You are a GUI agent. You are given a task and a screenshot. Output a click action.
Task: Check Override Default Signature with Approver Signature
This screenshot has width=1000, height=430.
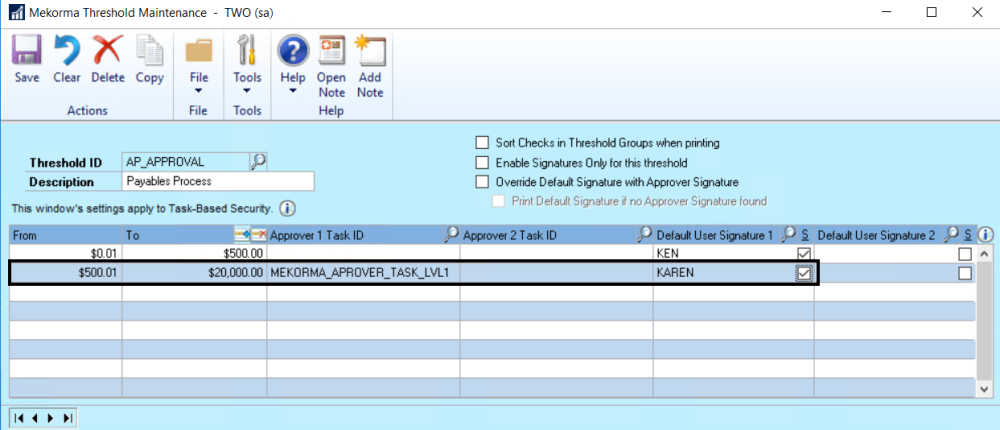(482, 182)
